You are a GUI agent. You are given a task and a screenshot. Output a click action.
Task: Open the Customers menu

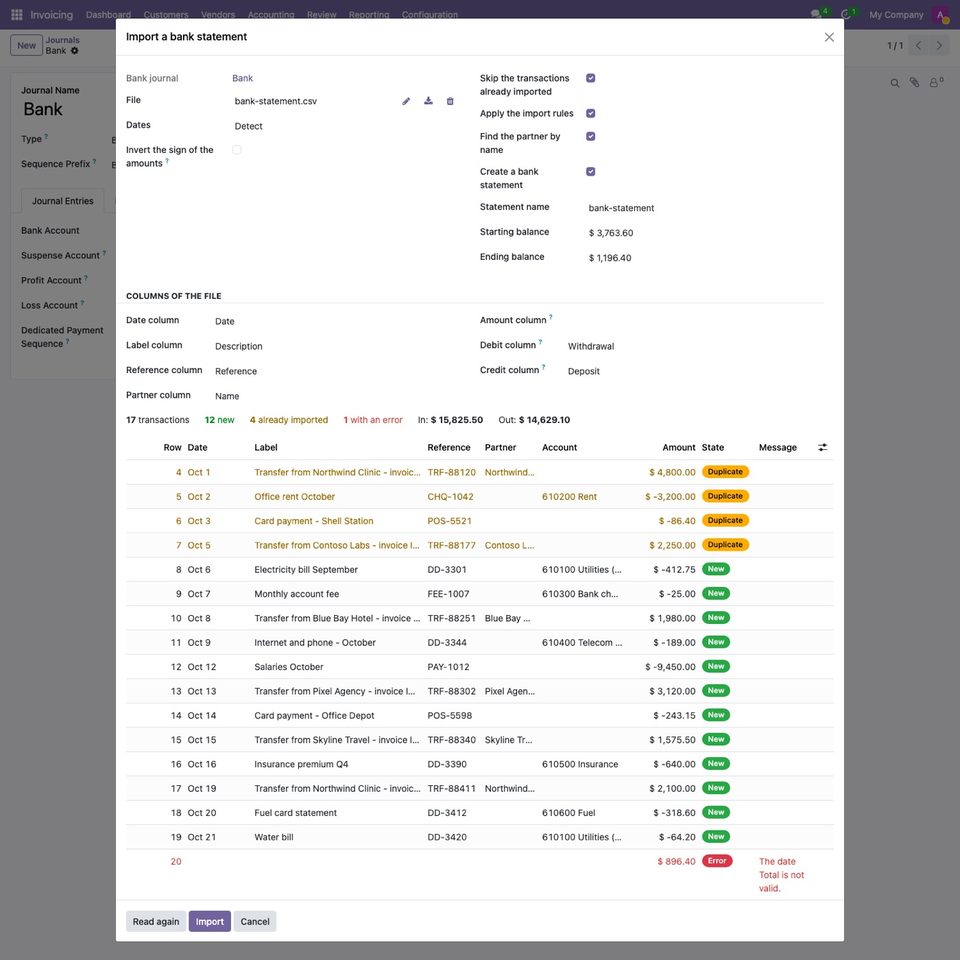(x=166, y=14)
